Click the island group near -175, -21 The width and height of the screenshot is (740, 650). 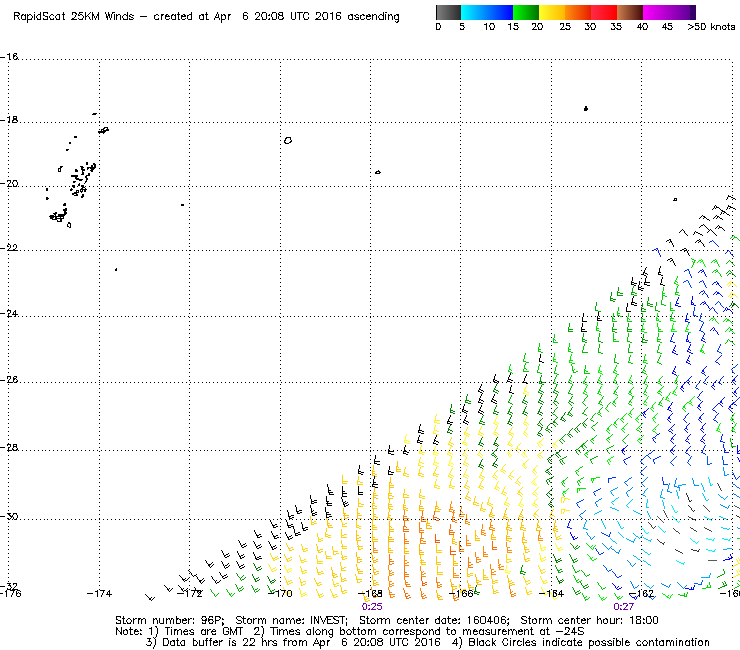click(x=59, y=216)
